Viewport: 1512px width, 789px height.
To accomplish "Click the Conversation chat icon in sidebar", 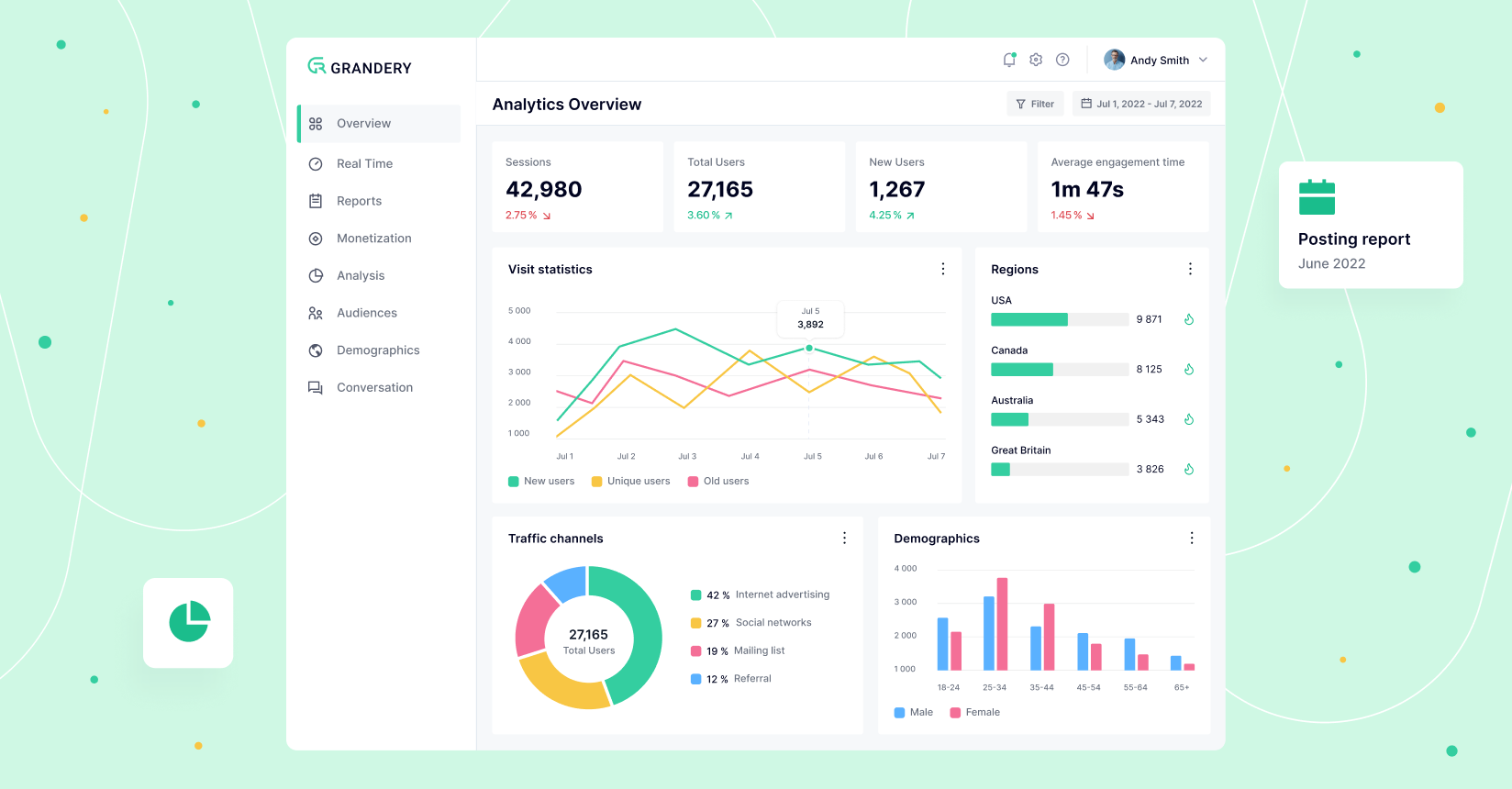I will point(316,388).
